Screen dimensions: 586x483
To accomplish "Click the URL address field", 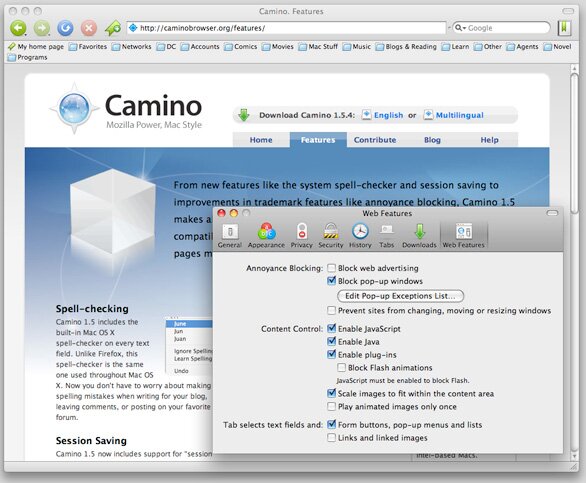I will (x=286, y=28).
